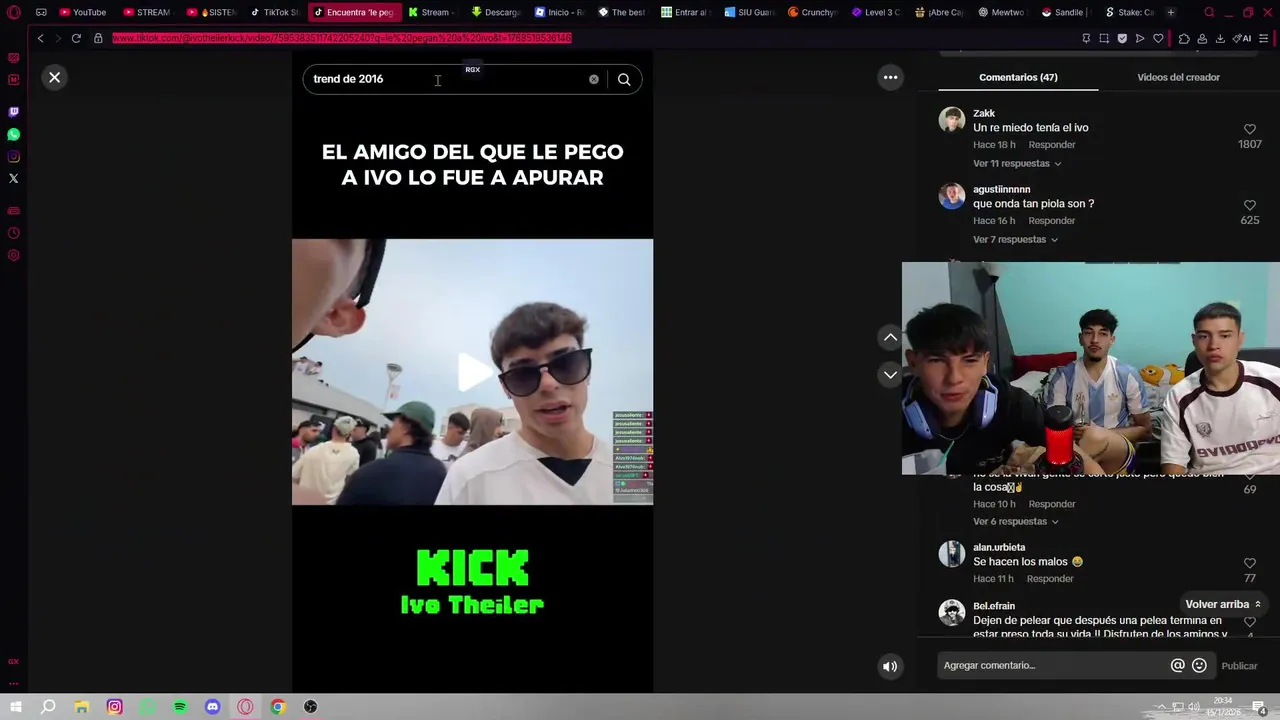Reply to Zakk's comment
The image size is (1280, 720).
pyautogui.click(x=1051, y=144)
